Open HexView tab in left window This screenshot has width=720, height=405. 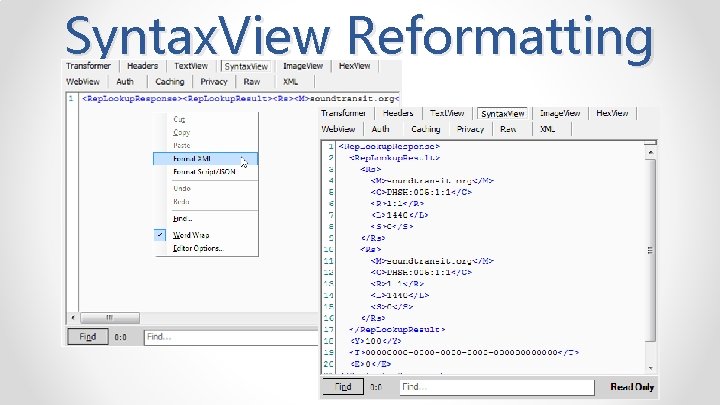coord(354,66)
